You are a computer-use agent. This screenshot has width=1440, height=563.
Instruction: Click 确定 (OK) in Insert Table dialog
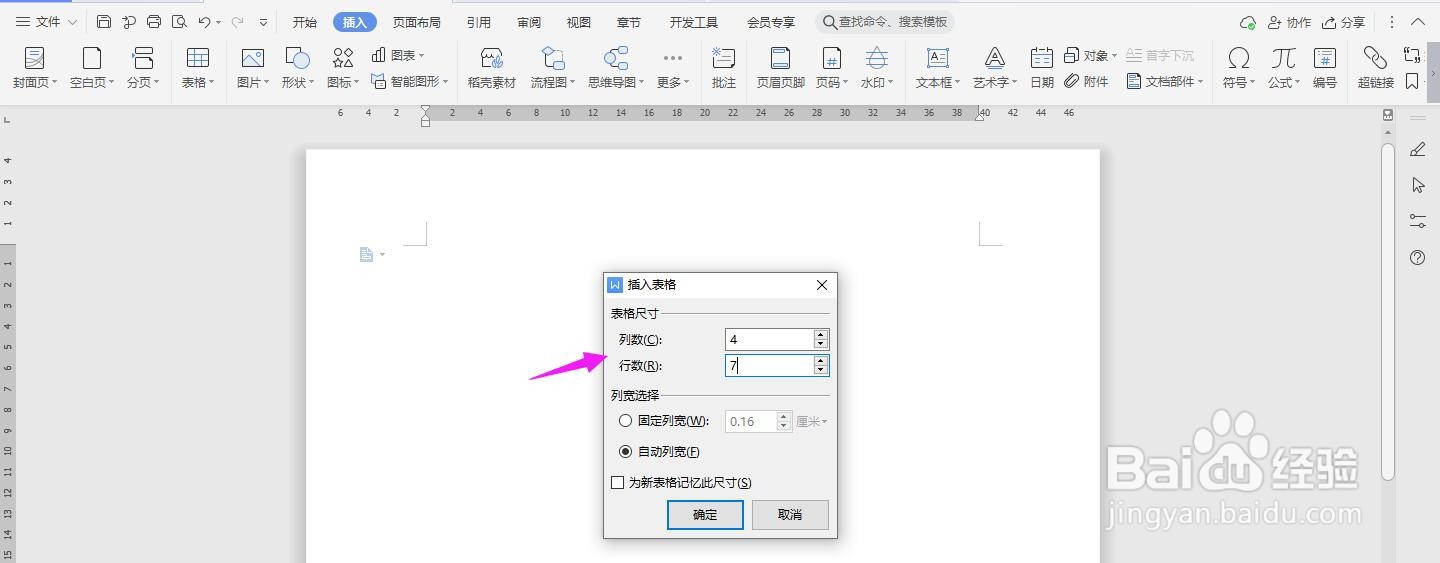point(705,514)
